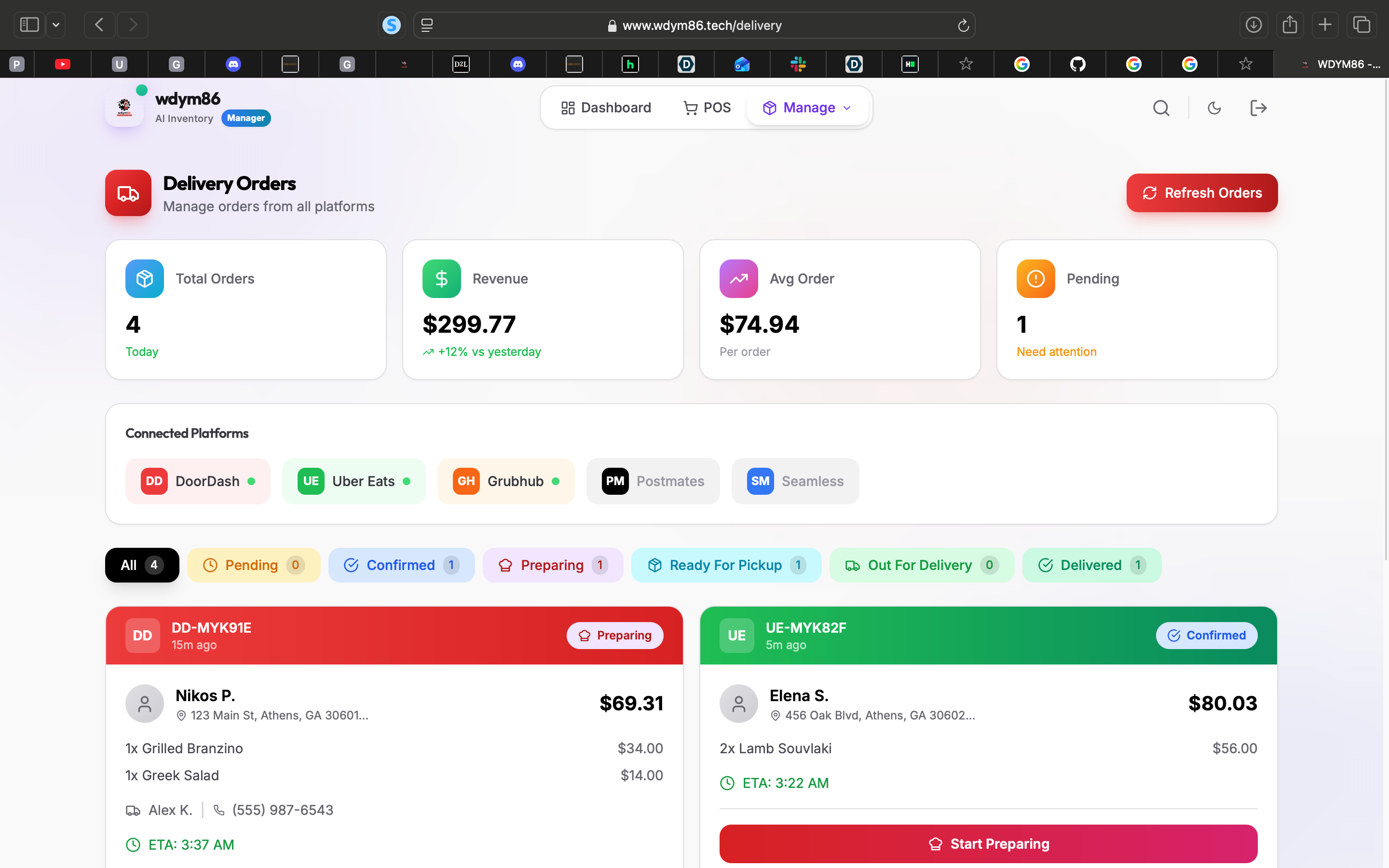1389x868 pixels.
Task: Expand the Manage dropdown menu
Action: (x=807, y=108)
